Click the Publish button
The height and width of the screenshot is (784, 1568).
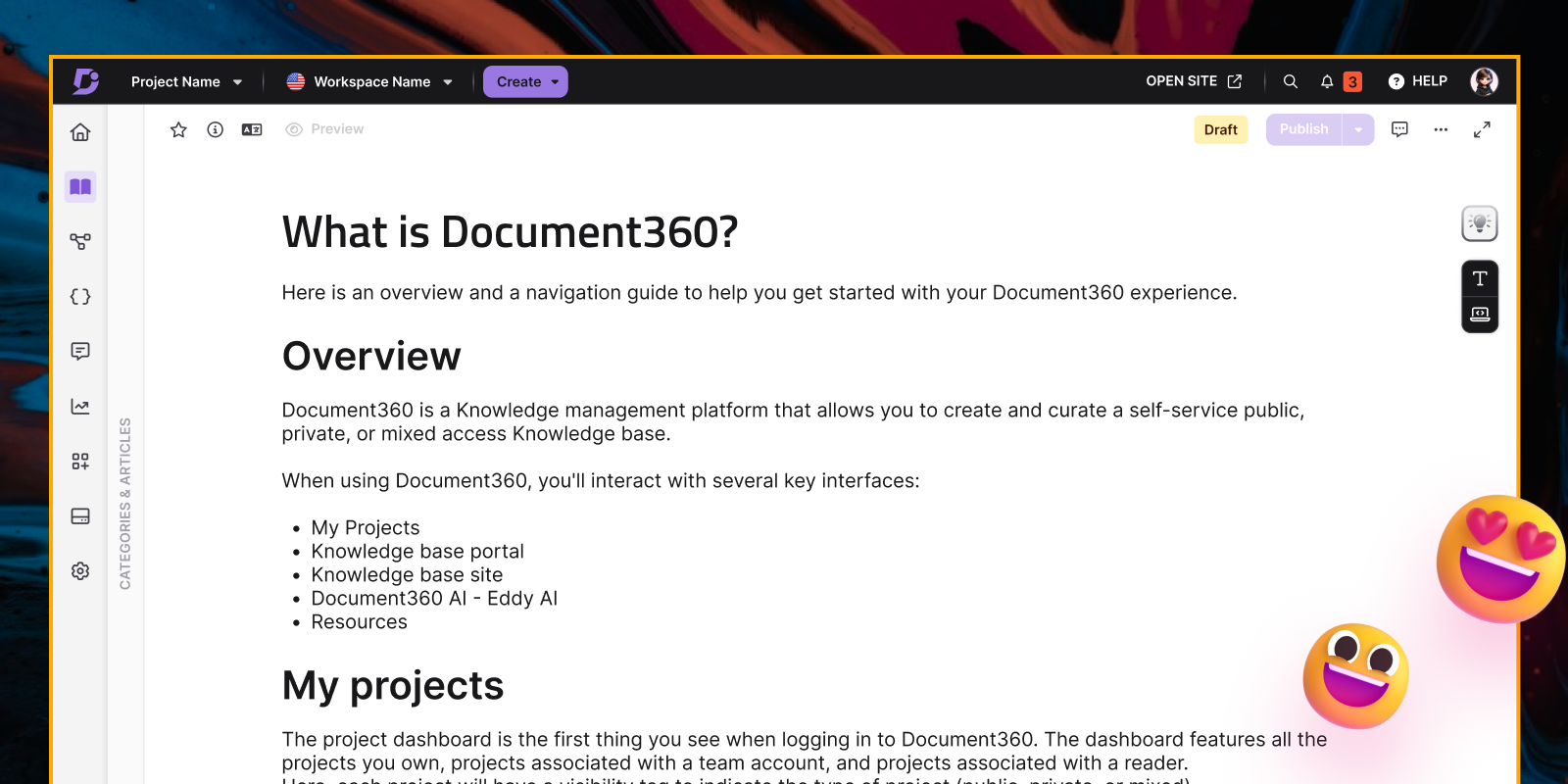point(1303,129)
